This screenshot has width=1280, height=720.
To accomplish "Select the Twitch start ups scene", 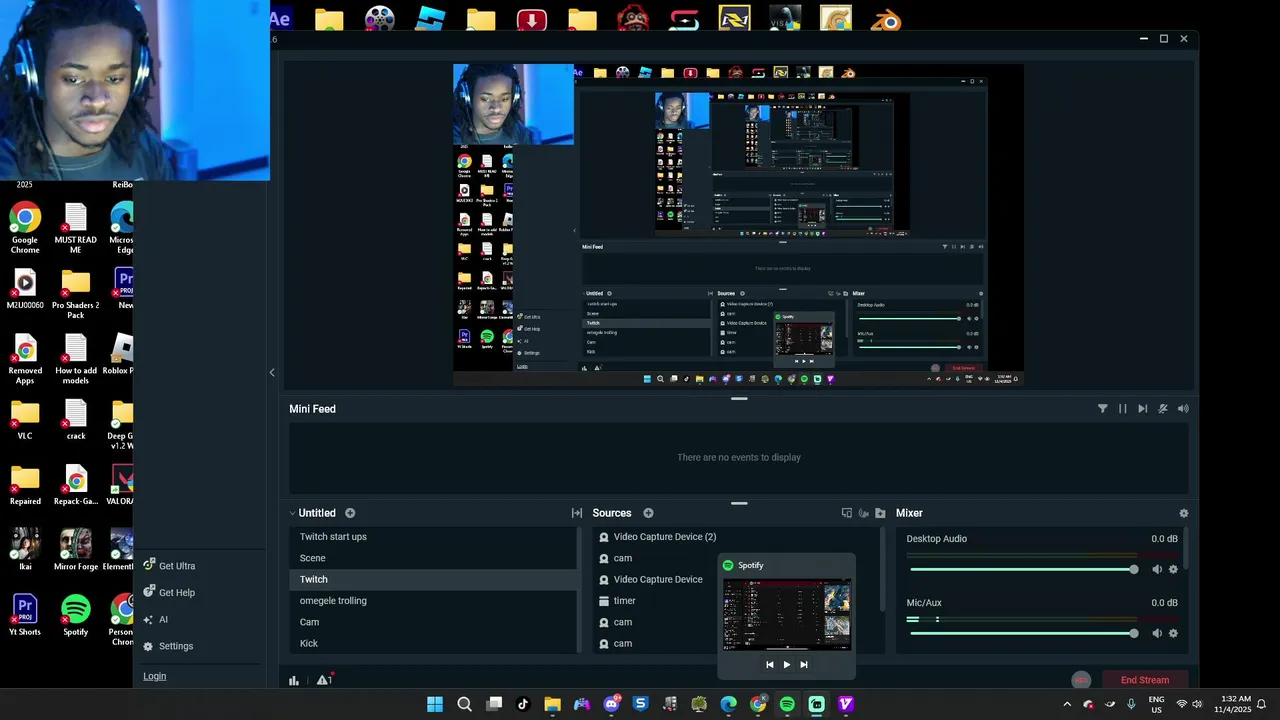I will pos(433,537).
